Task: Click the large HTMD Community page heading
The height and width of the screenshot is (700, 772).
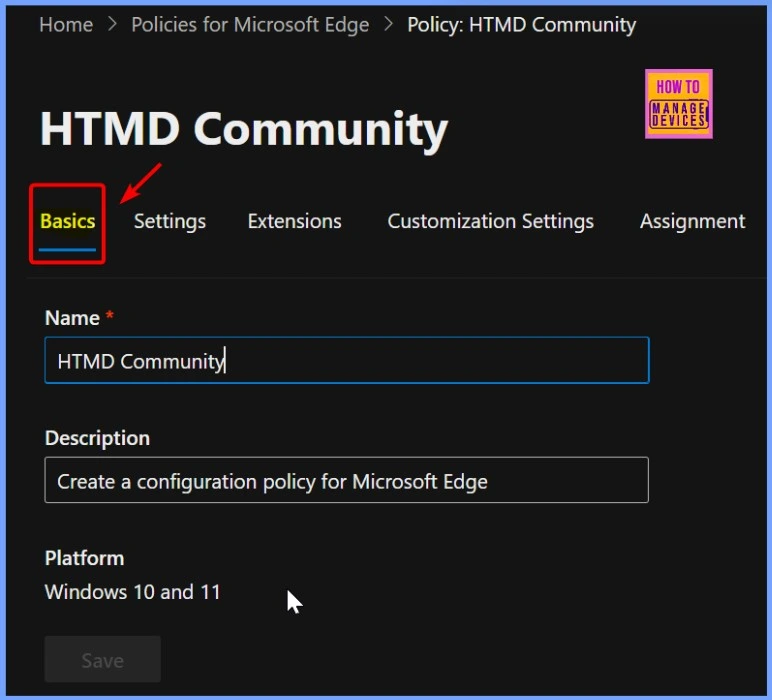Action: [244, 129]
